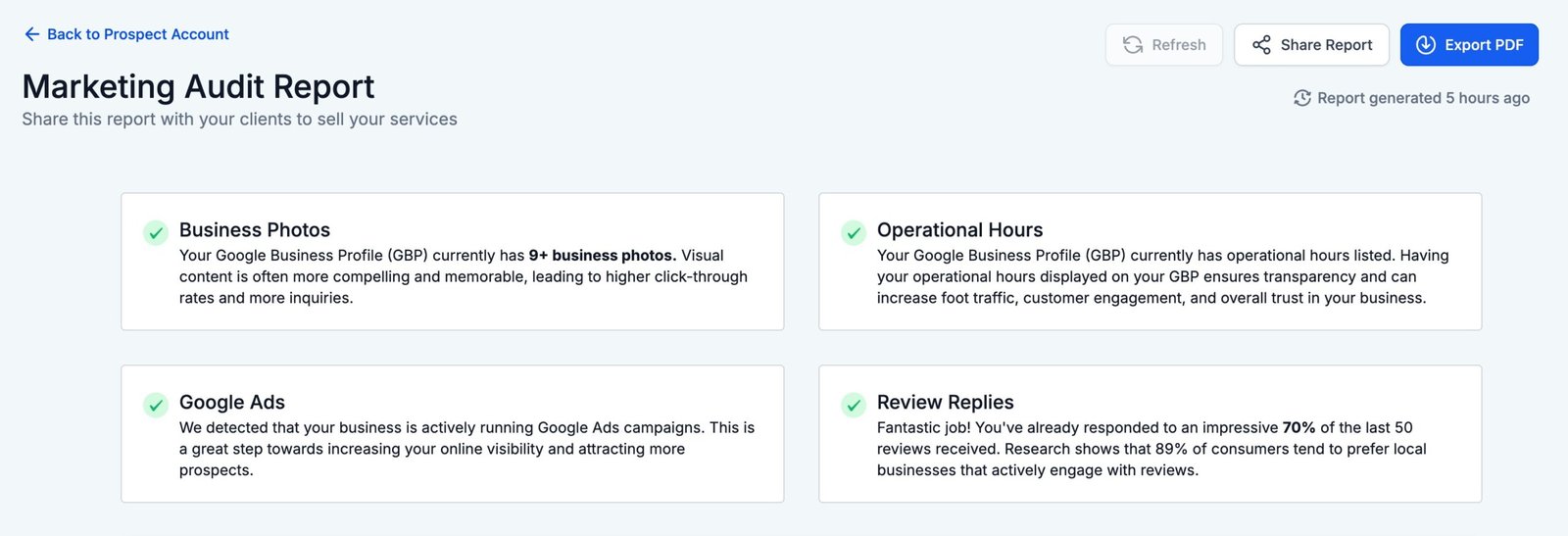The image size is (1568, 536).
Task: Click the 'Report generated 5 hours ago' text
Action: (x=1422, y=98)
